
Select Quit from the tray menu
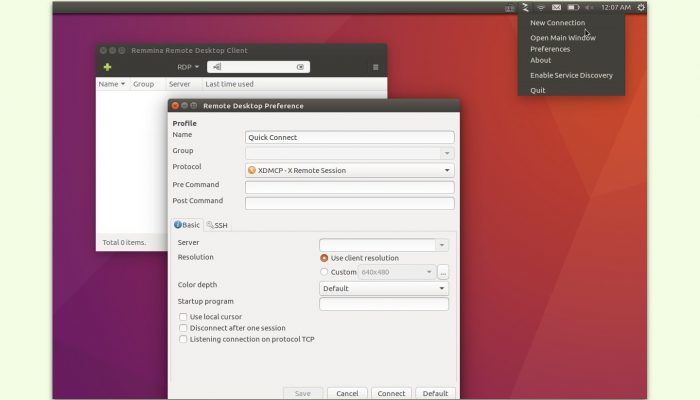[538, 90]
